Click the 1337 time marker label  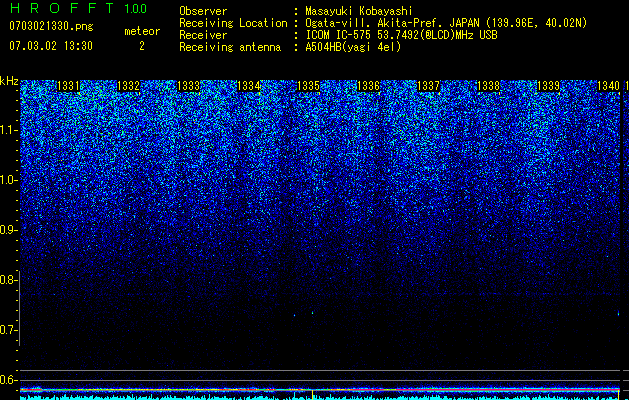pos(428,86)
